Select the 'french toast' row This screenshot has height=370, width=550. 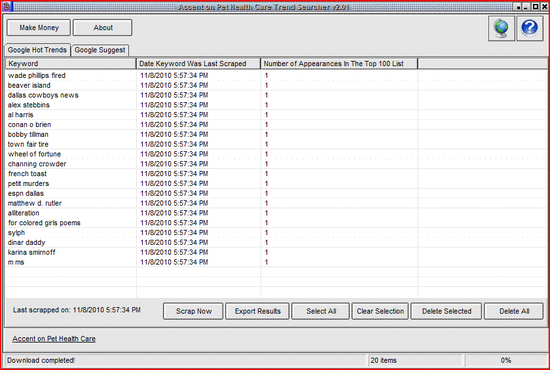[276, 174]
